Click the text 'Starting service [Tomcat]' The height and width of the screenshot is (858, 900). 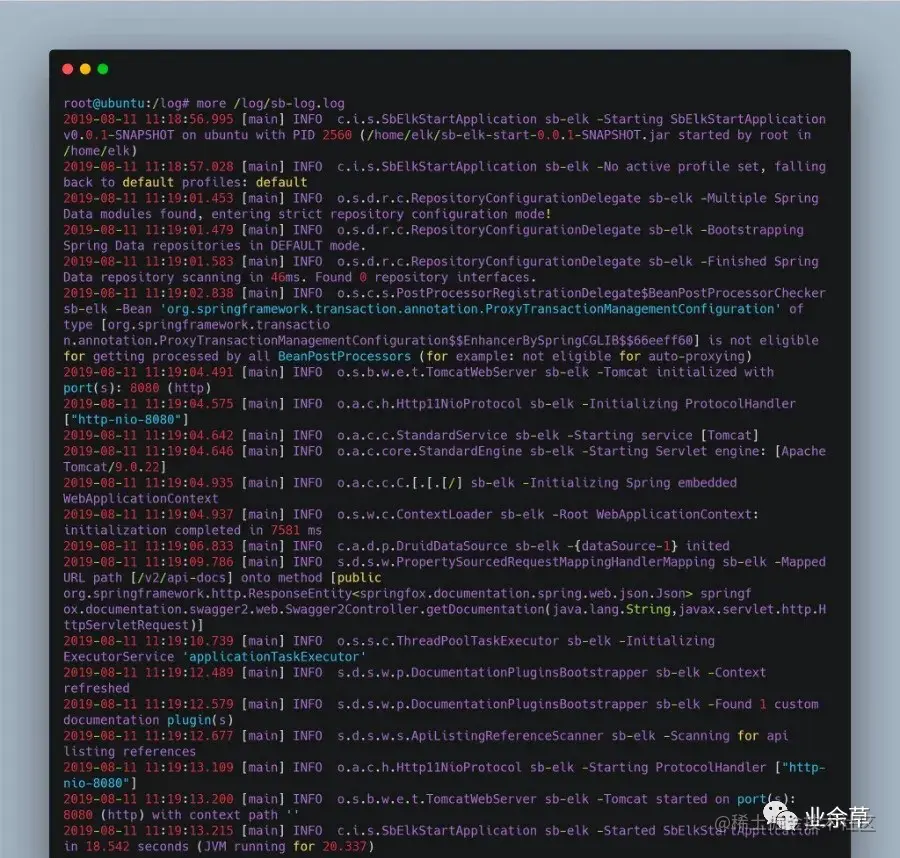pos(666,435)
